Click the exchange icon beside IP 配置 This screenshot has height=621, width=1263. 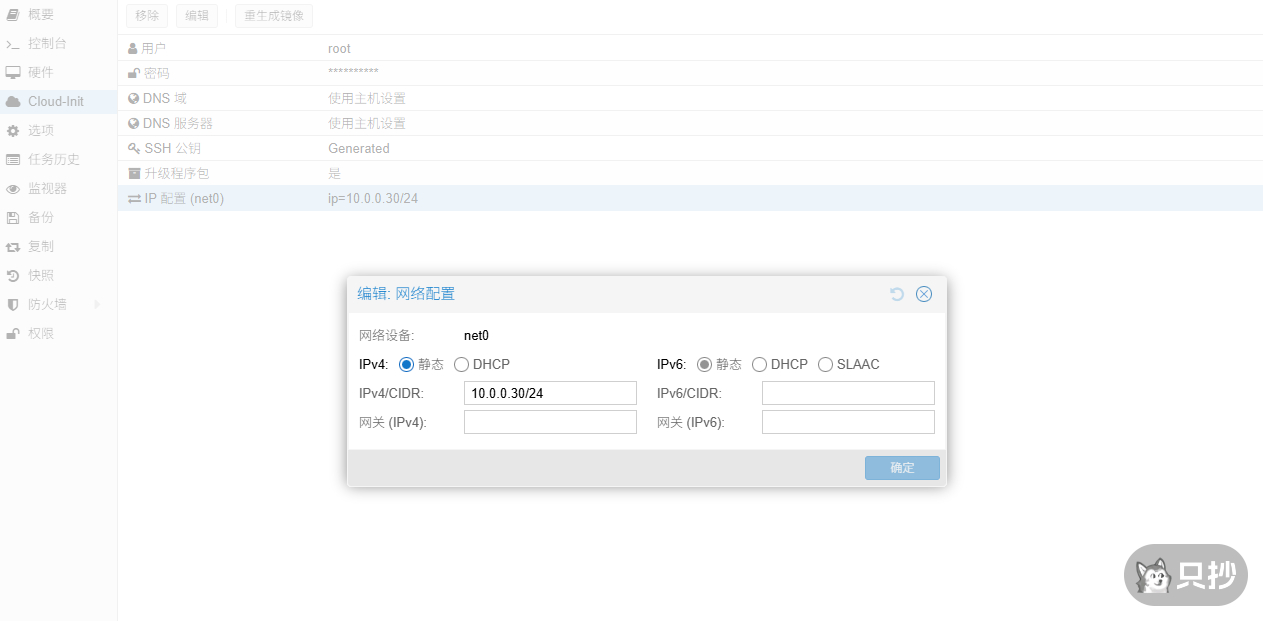pyautogui.click(x=134, y=198)
